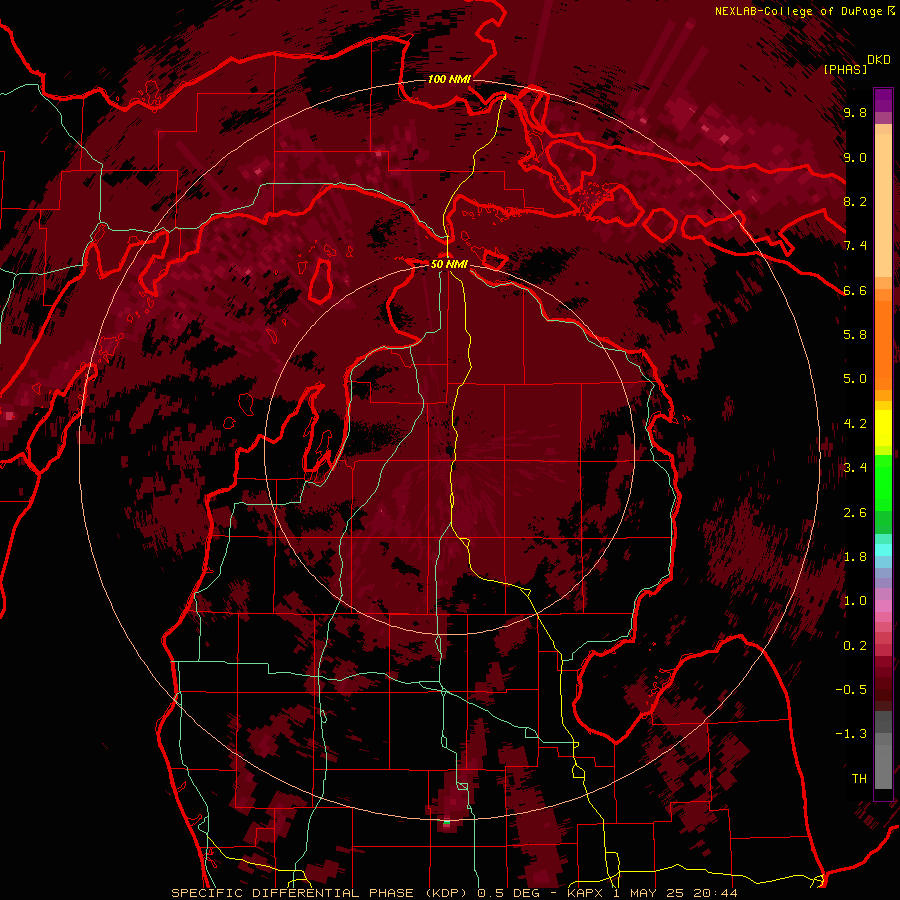Click the 50 NMI range ring label
The image size is (900, 900).
pyautogui.click(x=449, y=265)
